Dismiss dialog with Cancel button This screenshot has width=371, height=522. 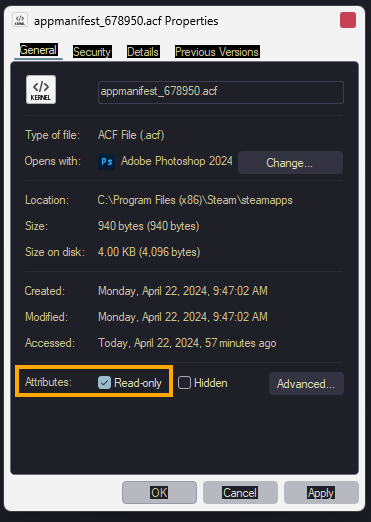(240, 492)
